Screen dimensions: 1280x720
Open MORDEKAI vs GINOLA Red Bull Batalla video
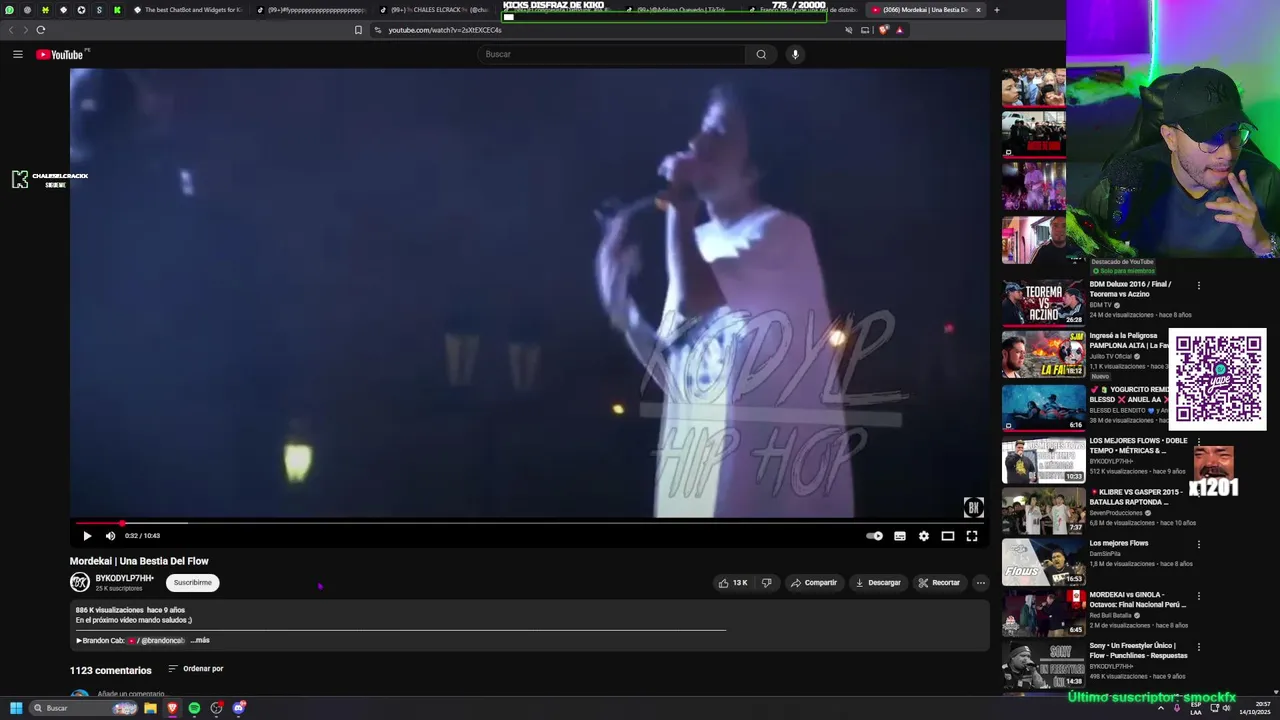pos(1138,599)
